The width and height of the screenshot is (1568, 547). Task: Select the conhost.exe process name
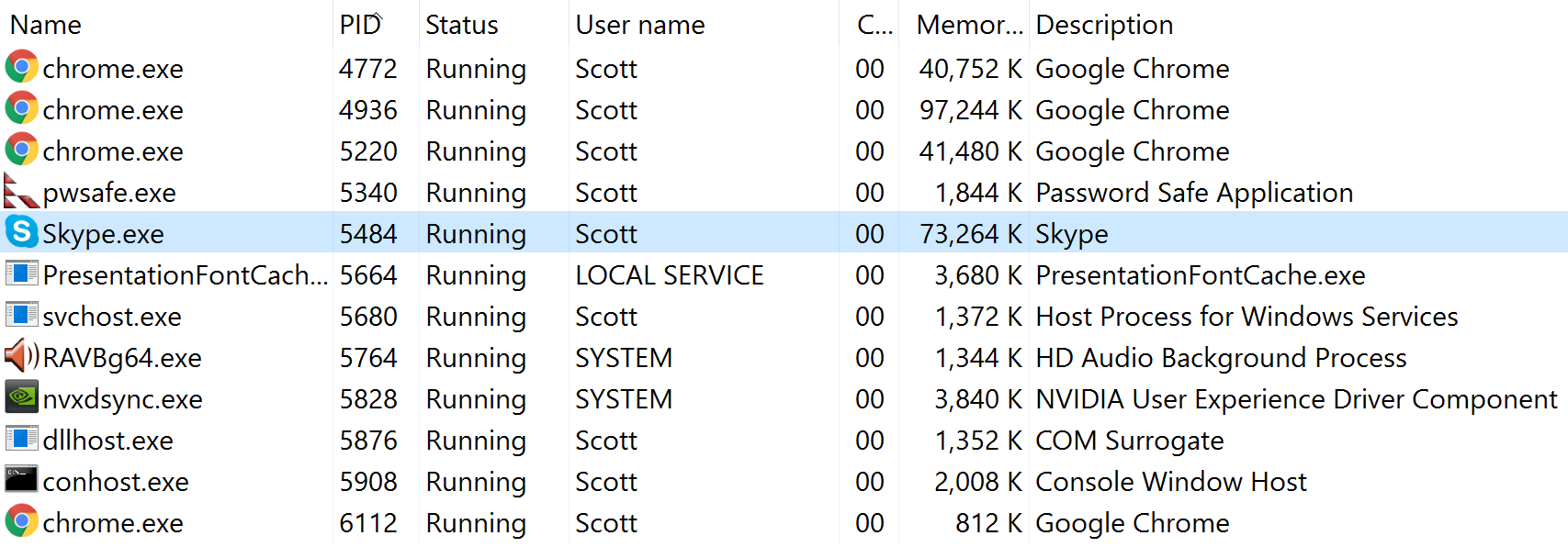(116, 482)
